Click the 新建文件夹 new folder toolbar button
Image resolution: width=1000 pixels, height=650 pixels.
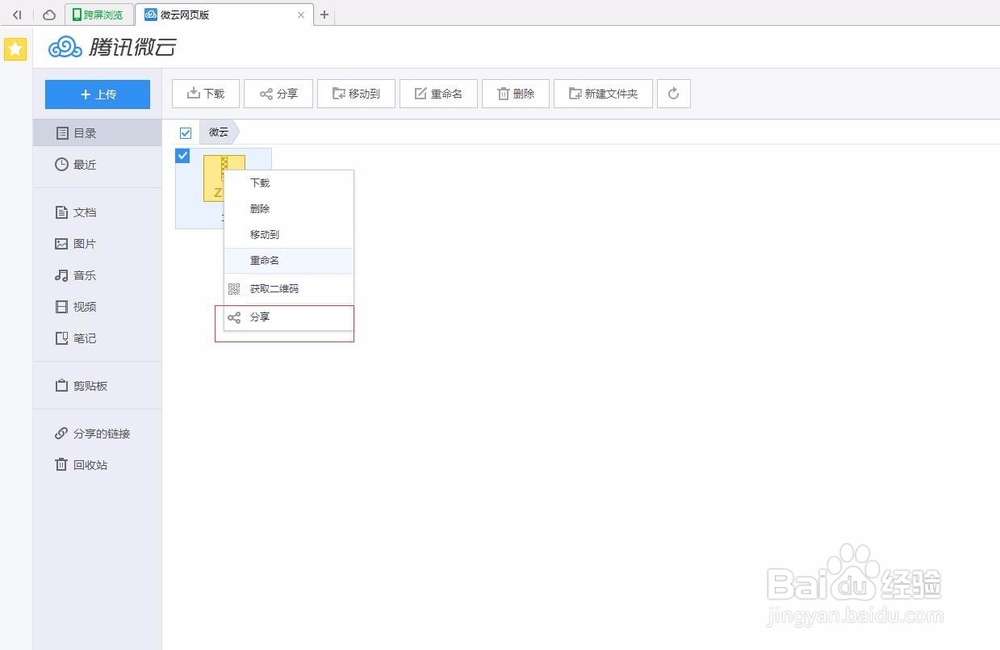[x=603, y=94]
